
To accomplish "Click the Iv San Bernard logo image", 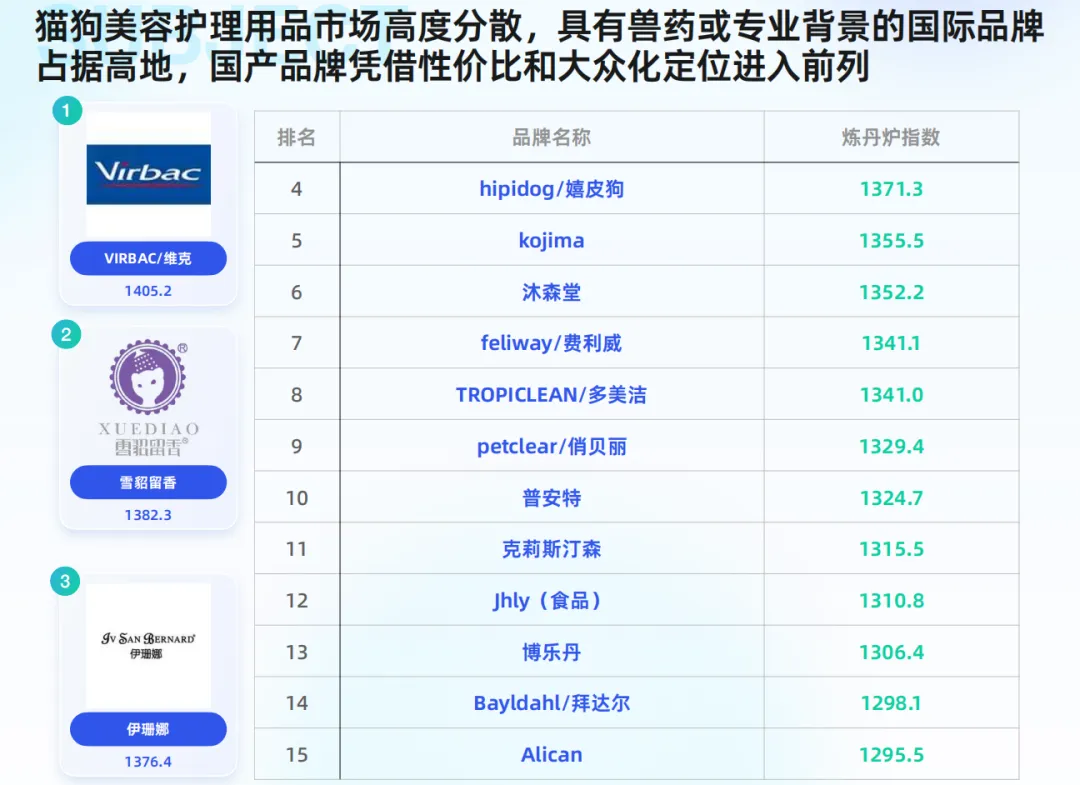I will 148,645.
